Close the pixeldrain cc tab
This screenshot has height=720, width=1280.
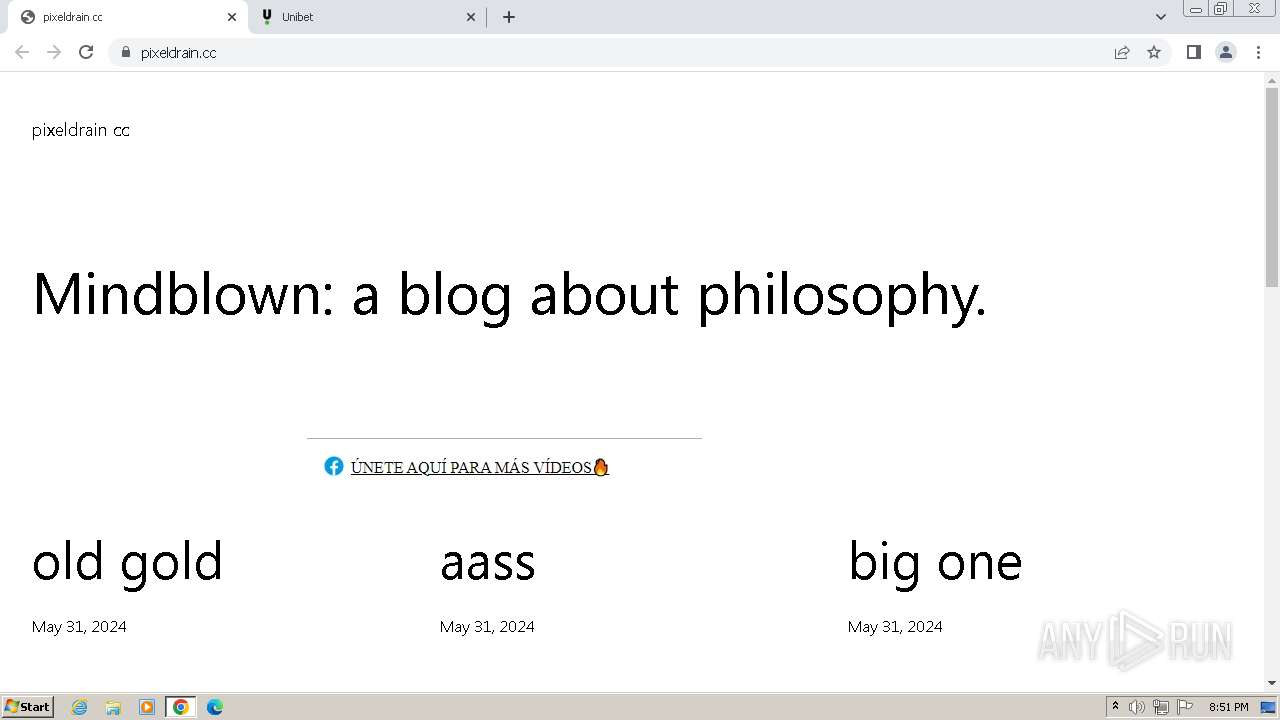coord(232,17)
